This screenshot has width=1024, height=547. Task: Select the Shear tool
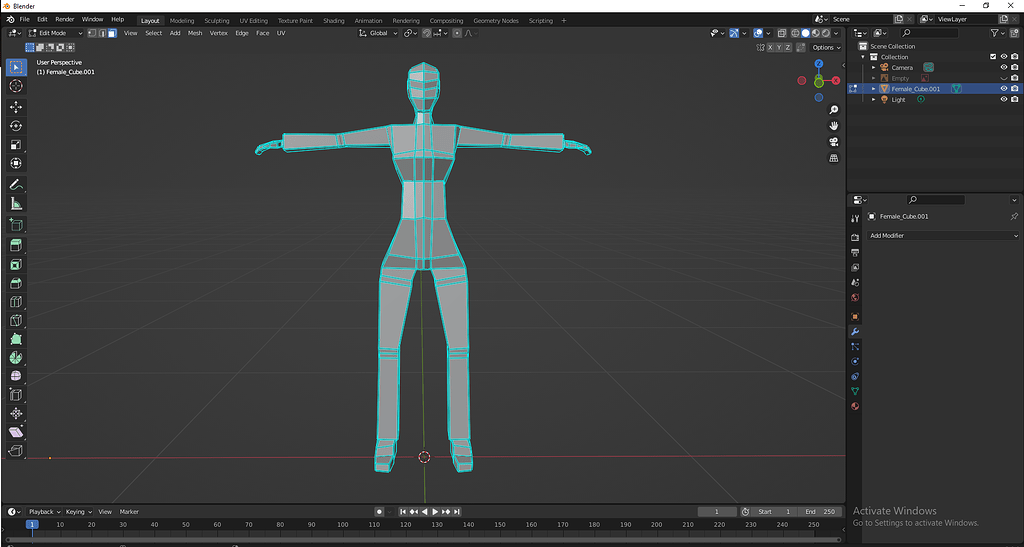pyautogui.click(x=16, y=432)
